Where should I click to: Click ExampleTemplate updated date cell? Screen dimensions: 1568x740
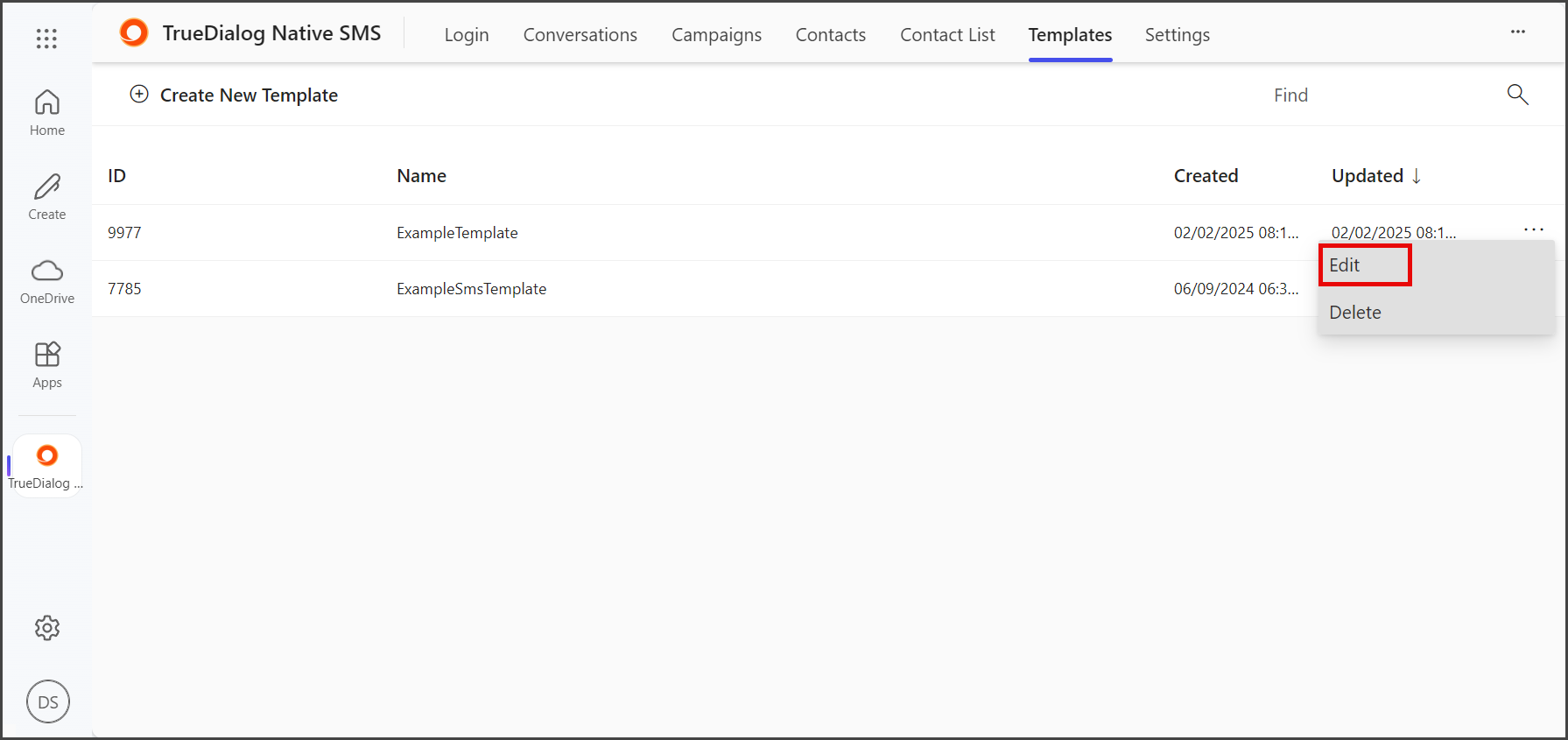[x=1394, y=233]
